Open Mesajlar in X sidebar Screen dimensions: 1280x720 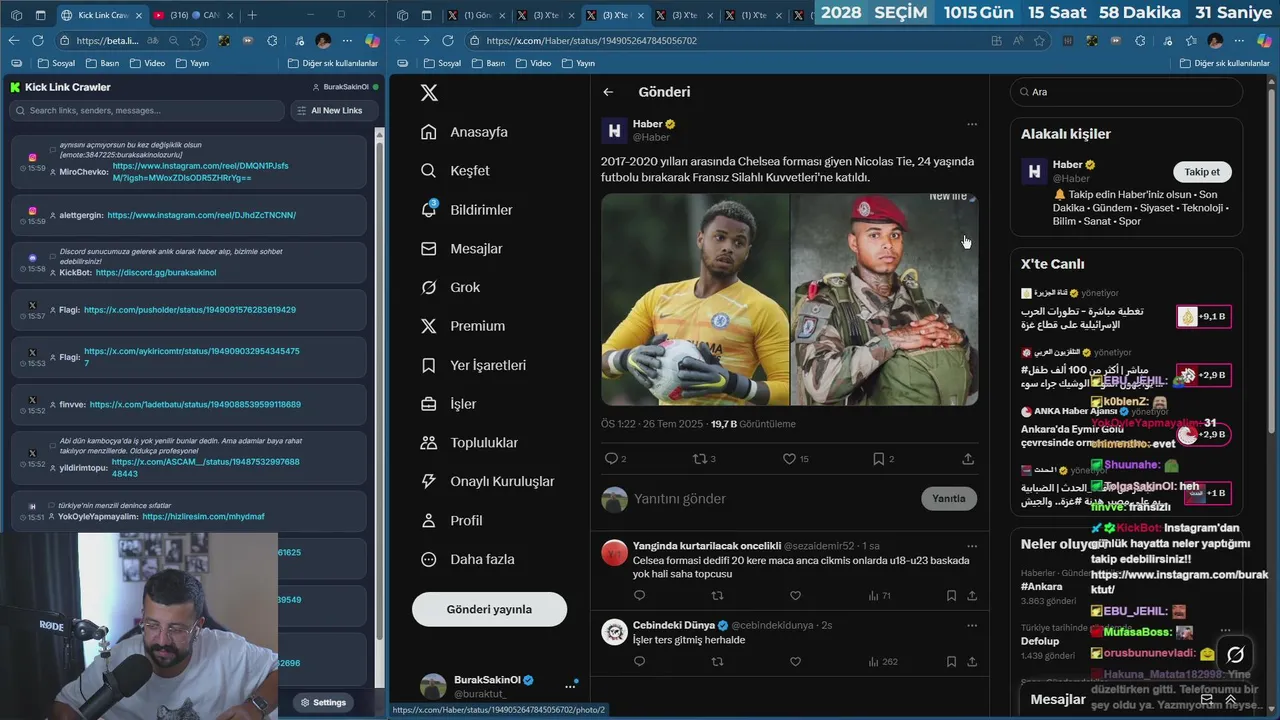coord(476,249)
